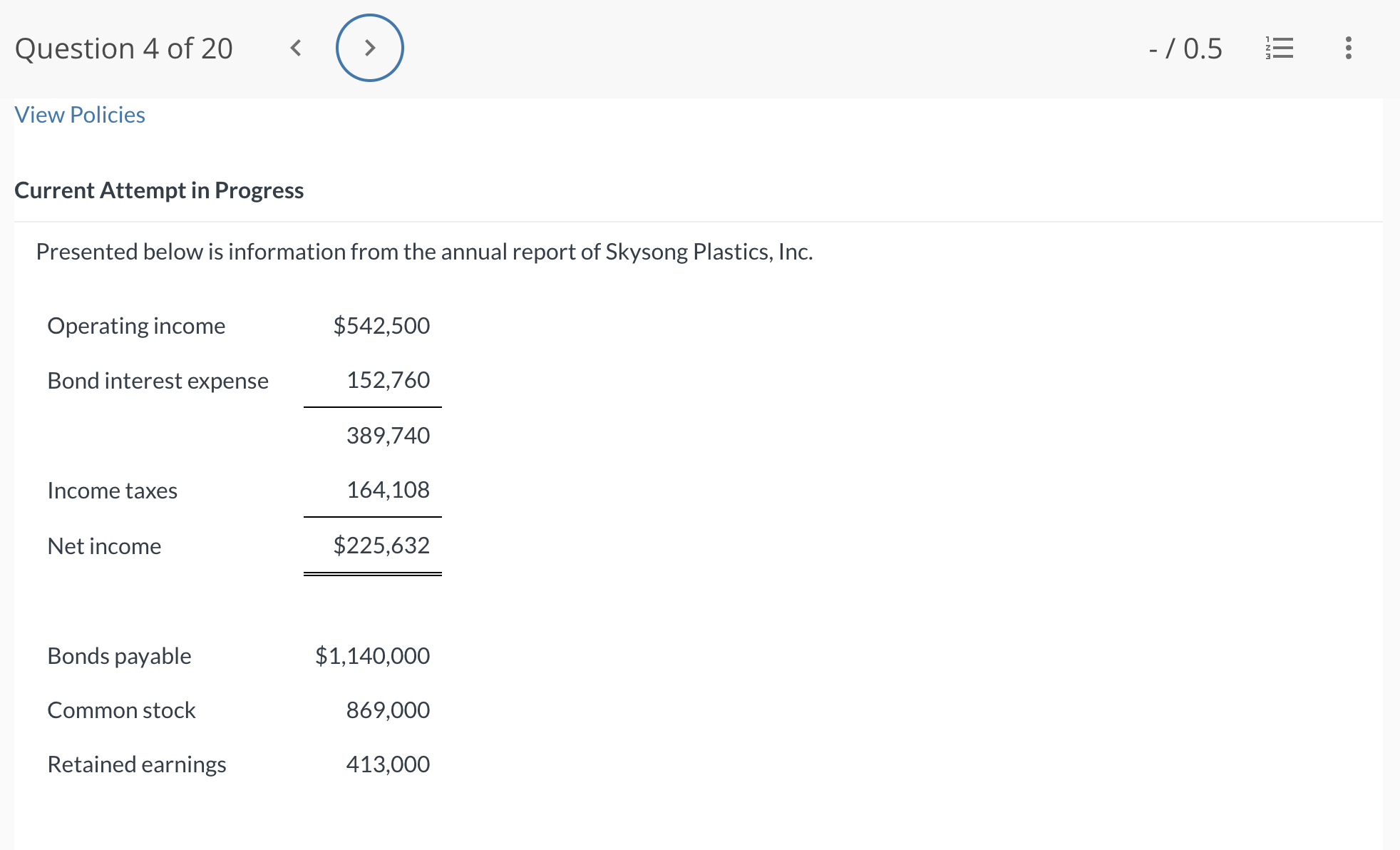Click the circled next question arrow
Image resolution: width=1400 pixels, height=850 pixels.
(369, 48)
